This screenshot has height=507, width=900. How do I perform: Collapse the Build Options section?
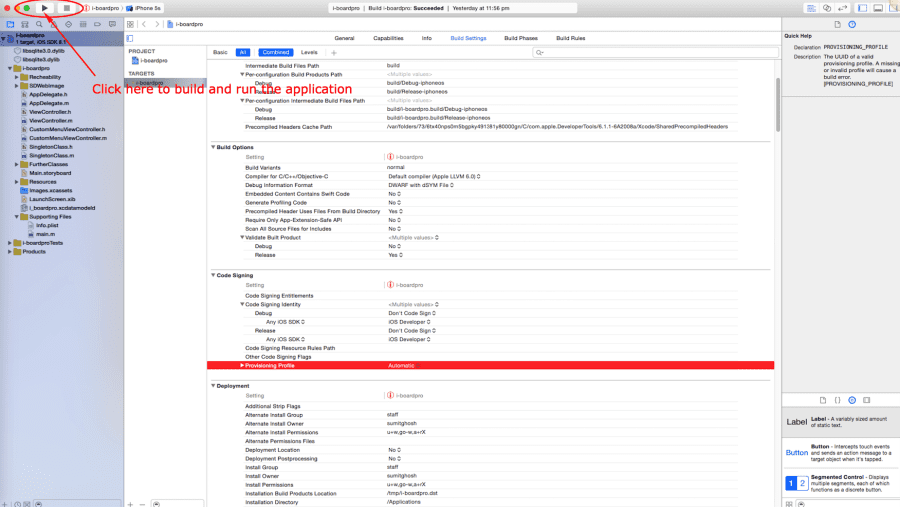(x=214, y=147)
